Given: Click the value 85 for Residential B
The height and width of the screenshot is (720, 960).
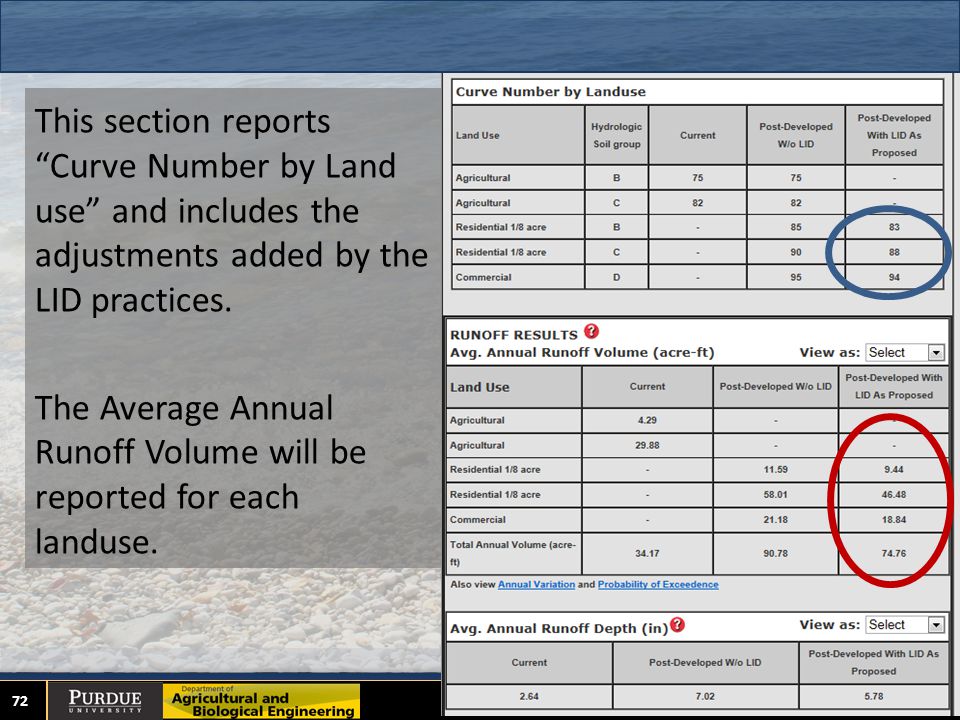Looking at the screenshot, I should 796,227.
